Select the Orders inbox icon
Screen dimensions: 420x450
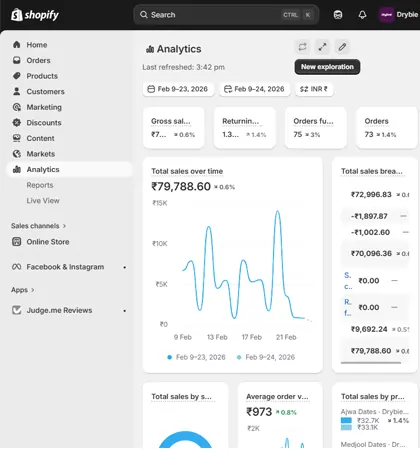click(x=17, y=60)
